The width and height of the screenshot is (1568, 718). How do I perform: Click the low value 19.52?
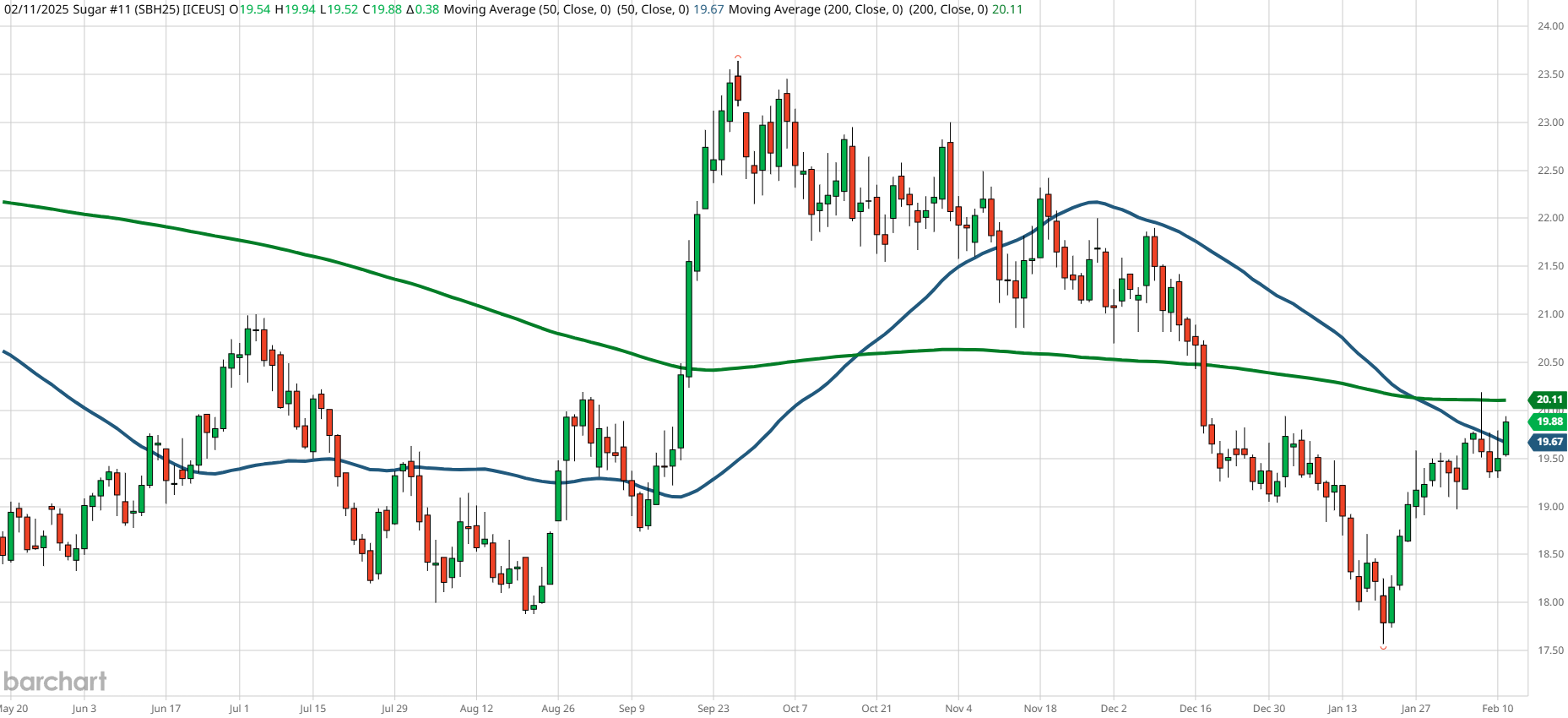(x=342, y=9)
